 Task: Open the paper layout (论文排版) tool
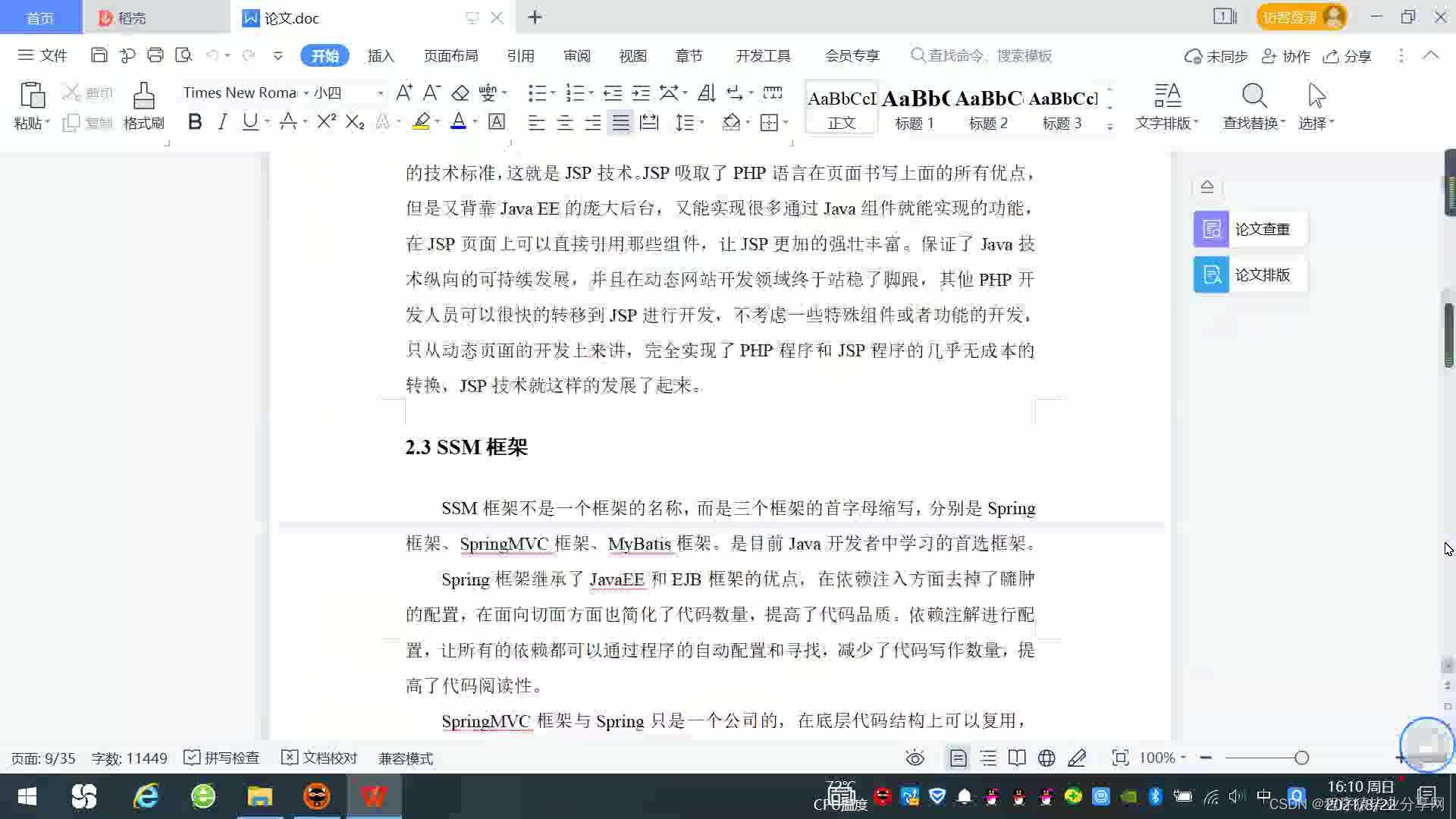click(1250, 275)
